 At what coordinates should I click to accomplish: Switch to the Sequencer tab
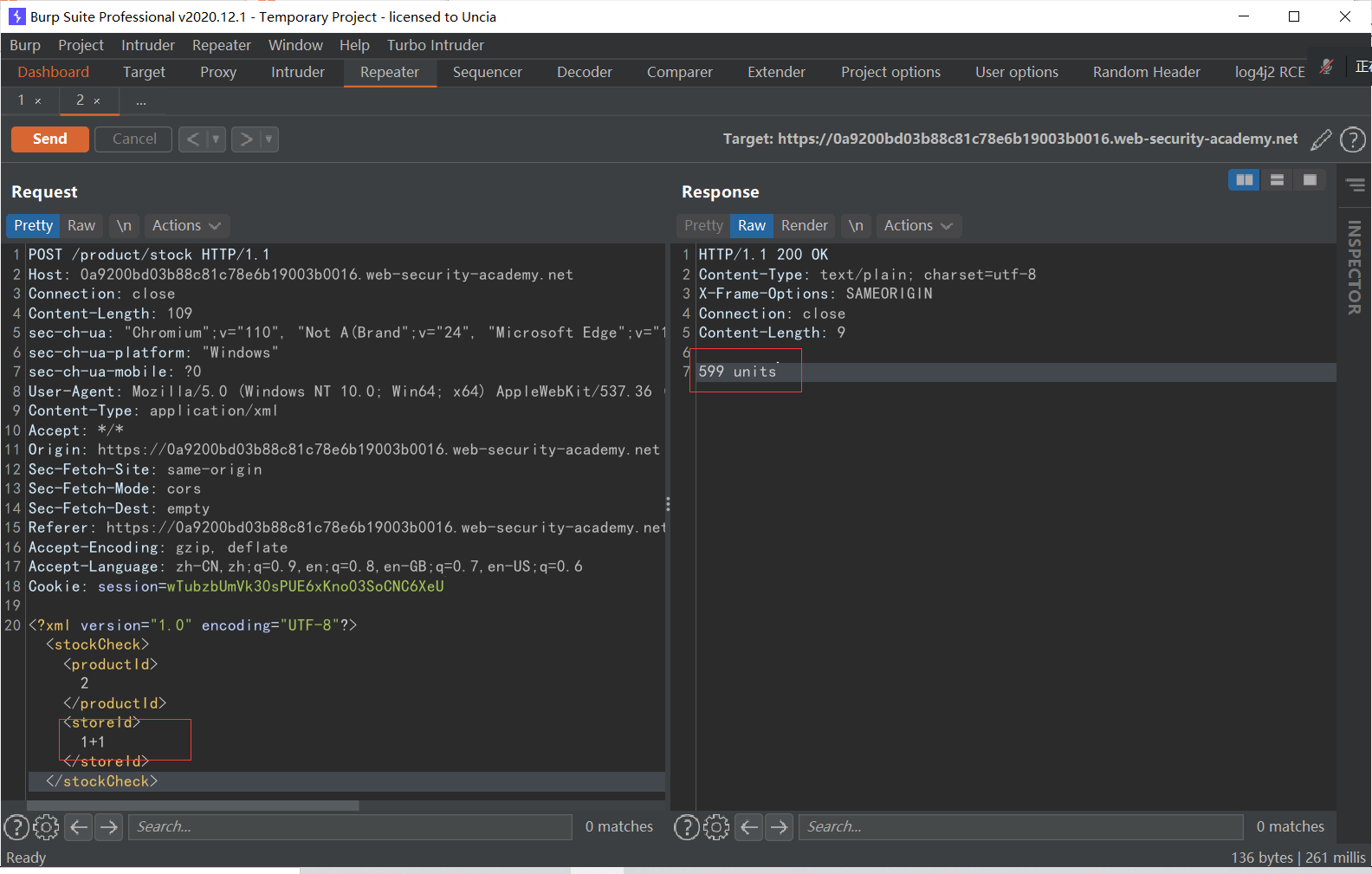tap(488, 72)
